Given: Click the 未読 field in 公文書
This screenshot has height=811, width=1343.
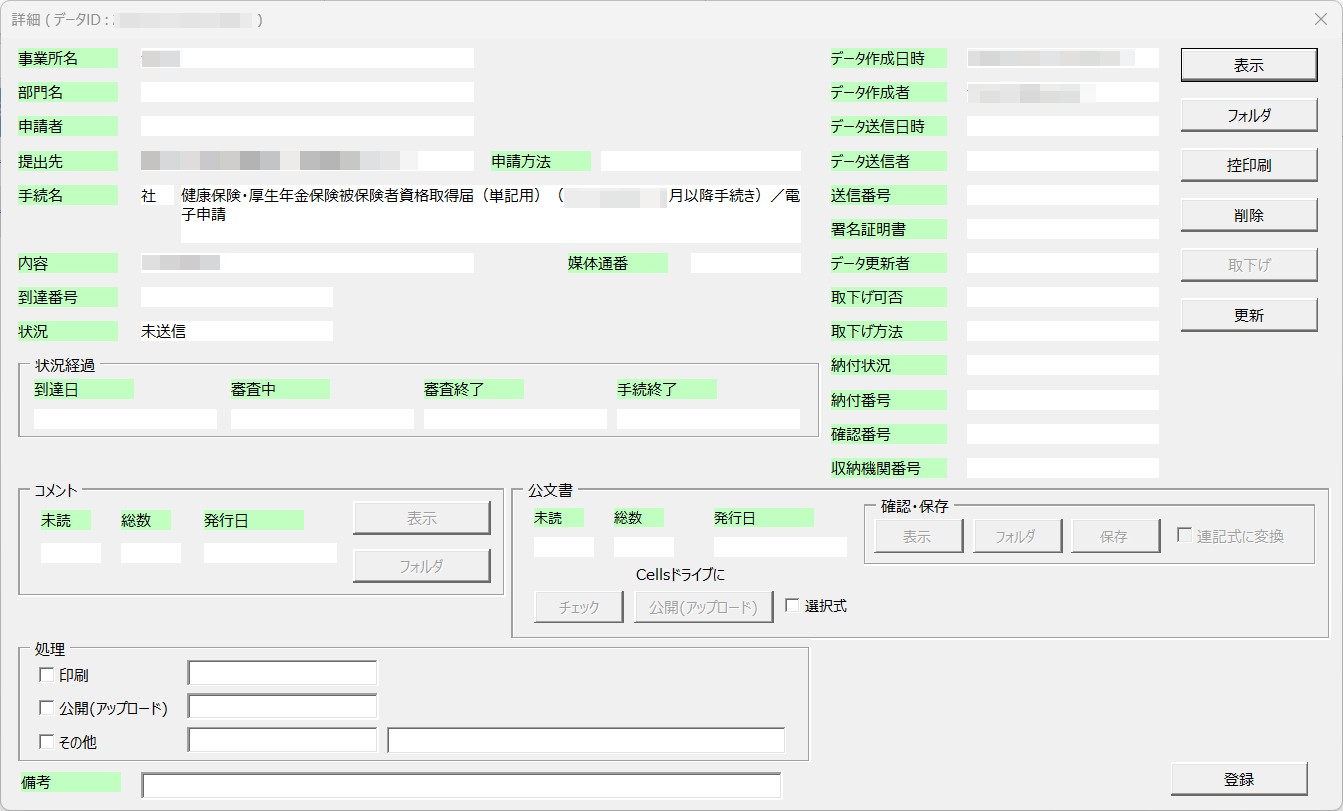Looking at the screenshot, I should [x=564, y=547].
